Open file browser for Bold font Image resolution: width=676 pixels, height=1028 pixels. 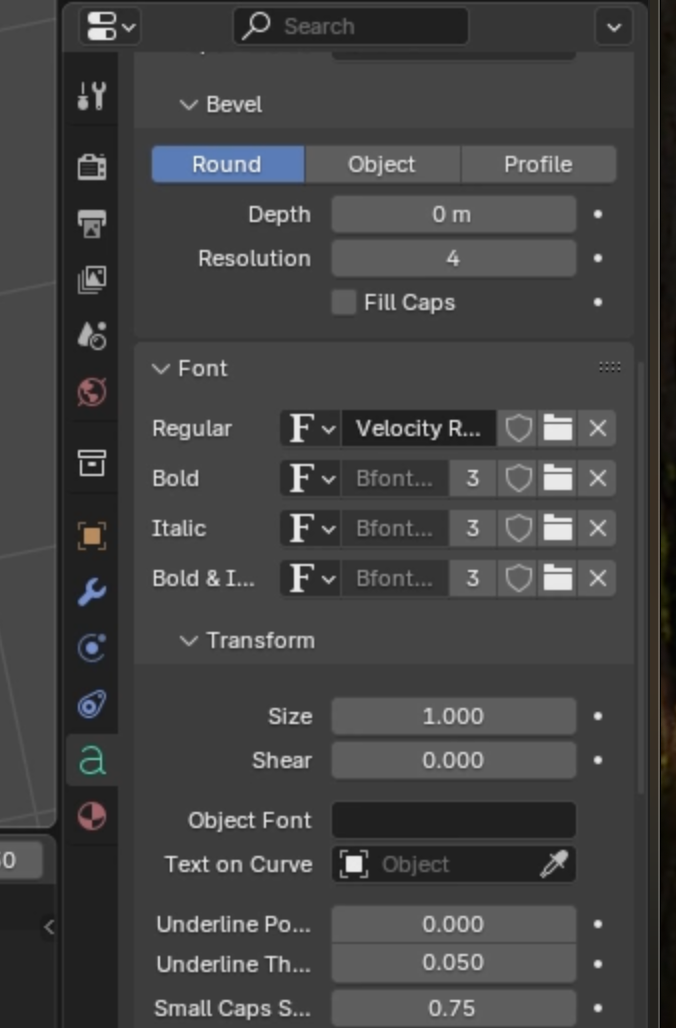557,479
